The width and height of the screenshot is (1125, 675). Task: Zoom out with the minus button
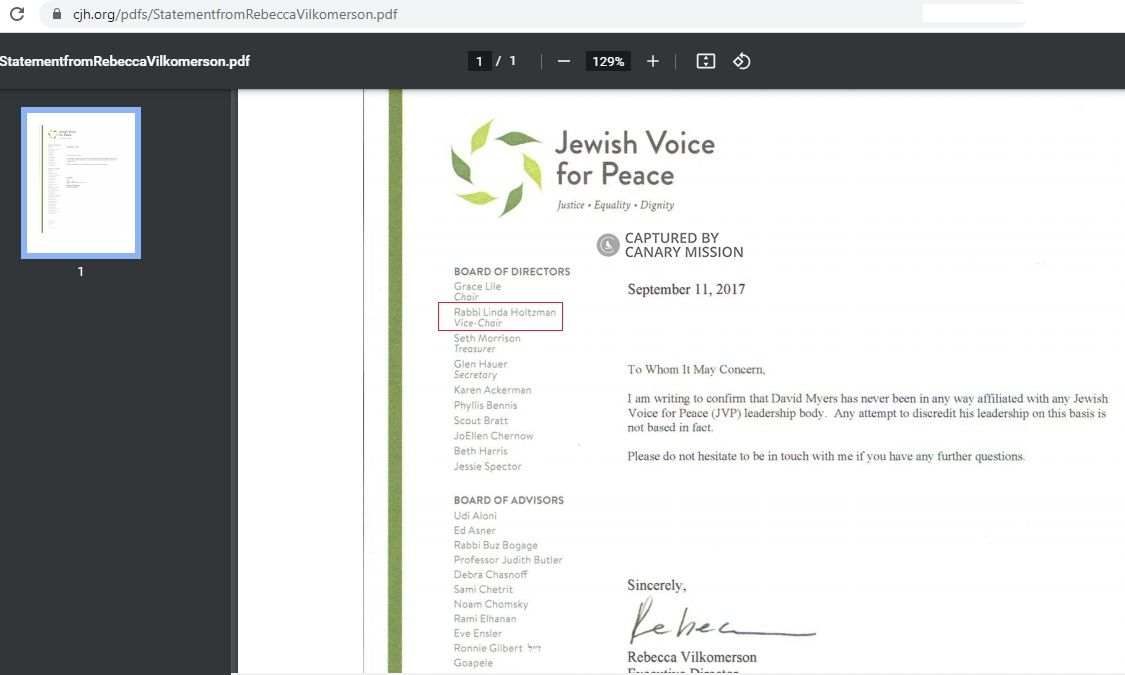pyautogui.click(x=564, y=61)
